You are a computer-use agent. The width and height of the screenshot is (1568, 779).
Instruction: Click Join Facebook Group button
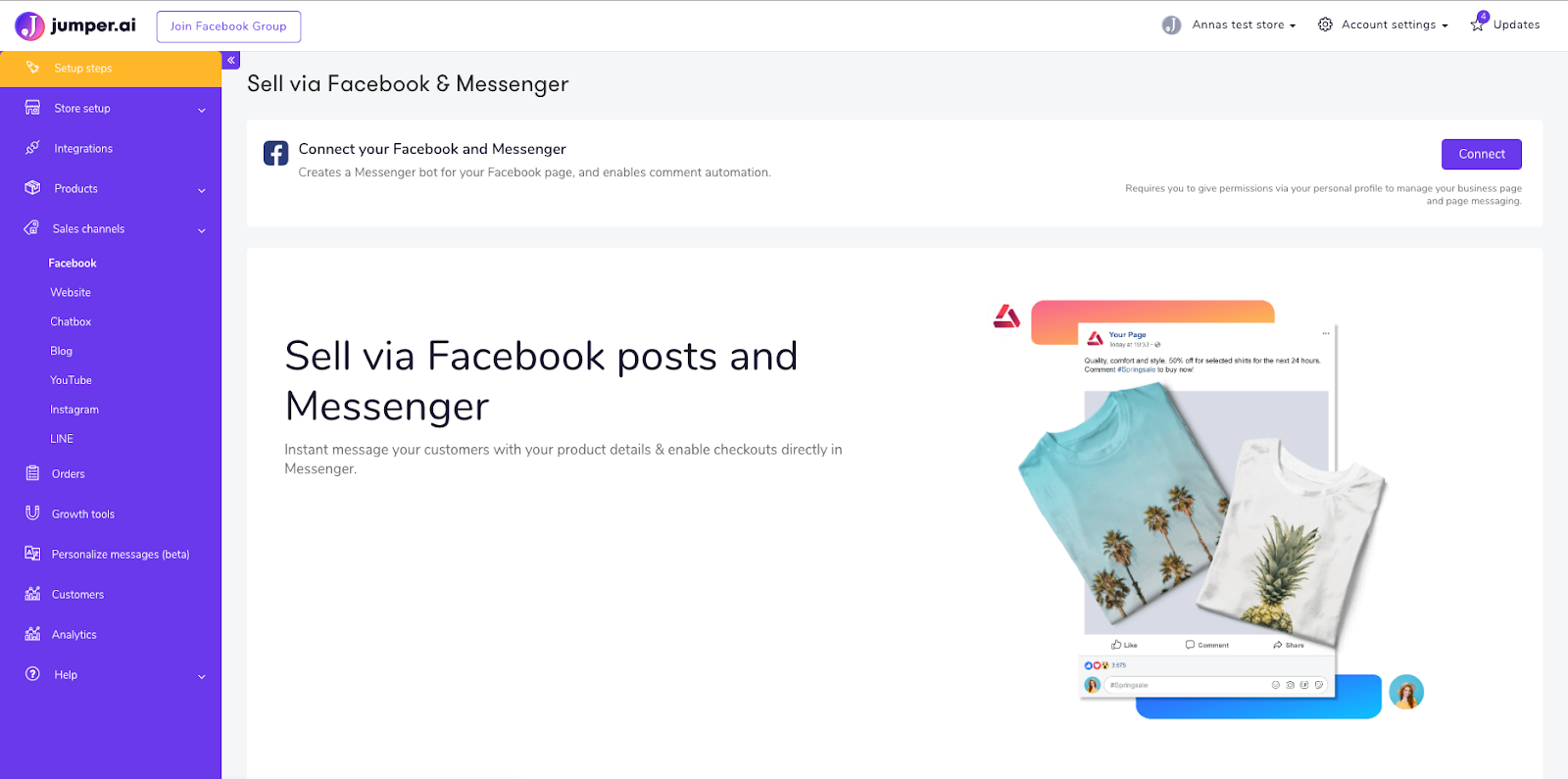click(228, 26)
